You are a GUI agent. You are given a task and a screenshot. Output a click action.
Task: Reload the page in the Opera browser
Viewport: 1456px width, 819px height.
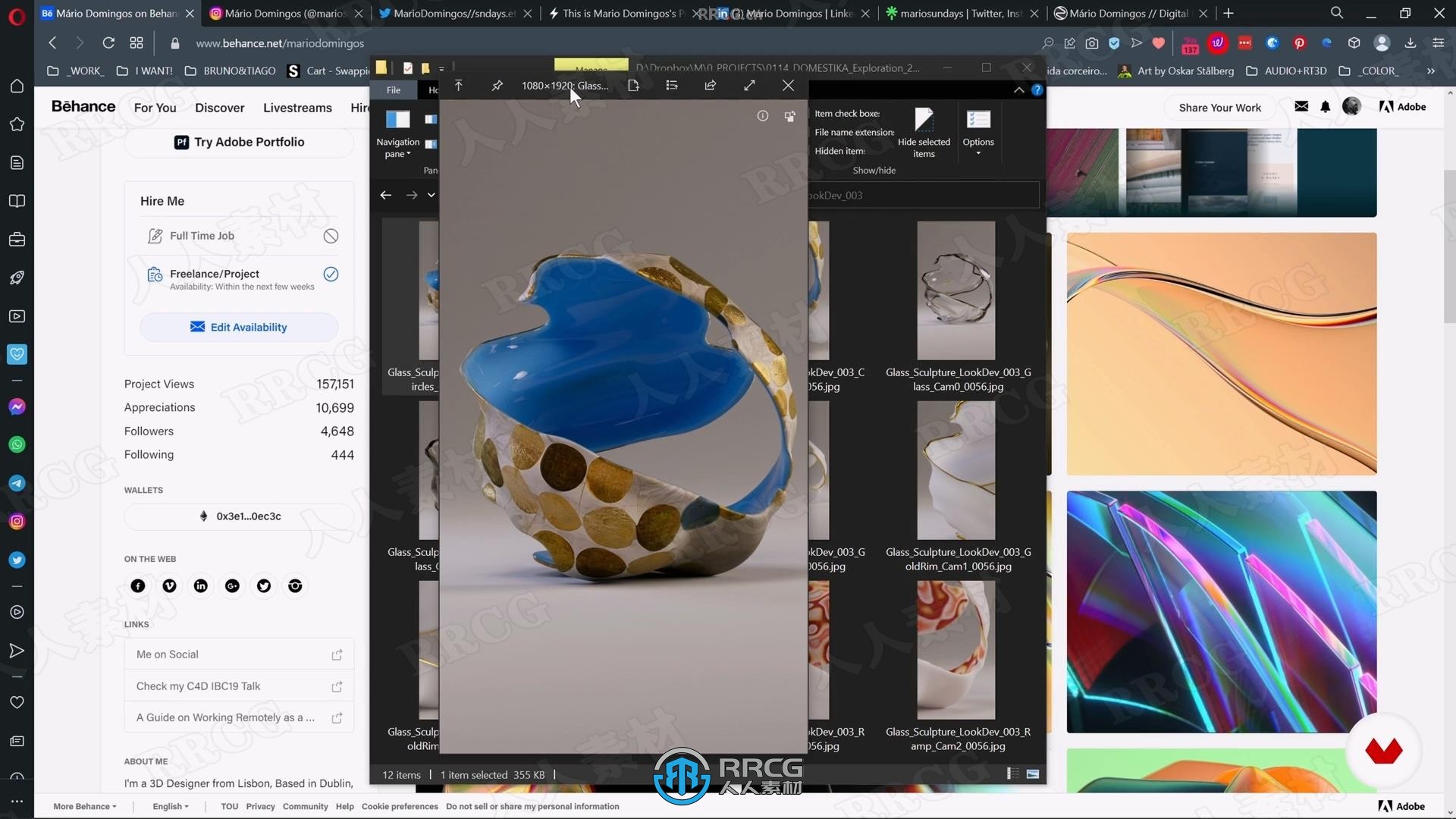coord(108,43)
